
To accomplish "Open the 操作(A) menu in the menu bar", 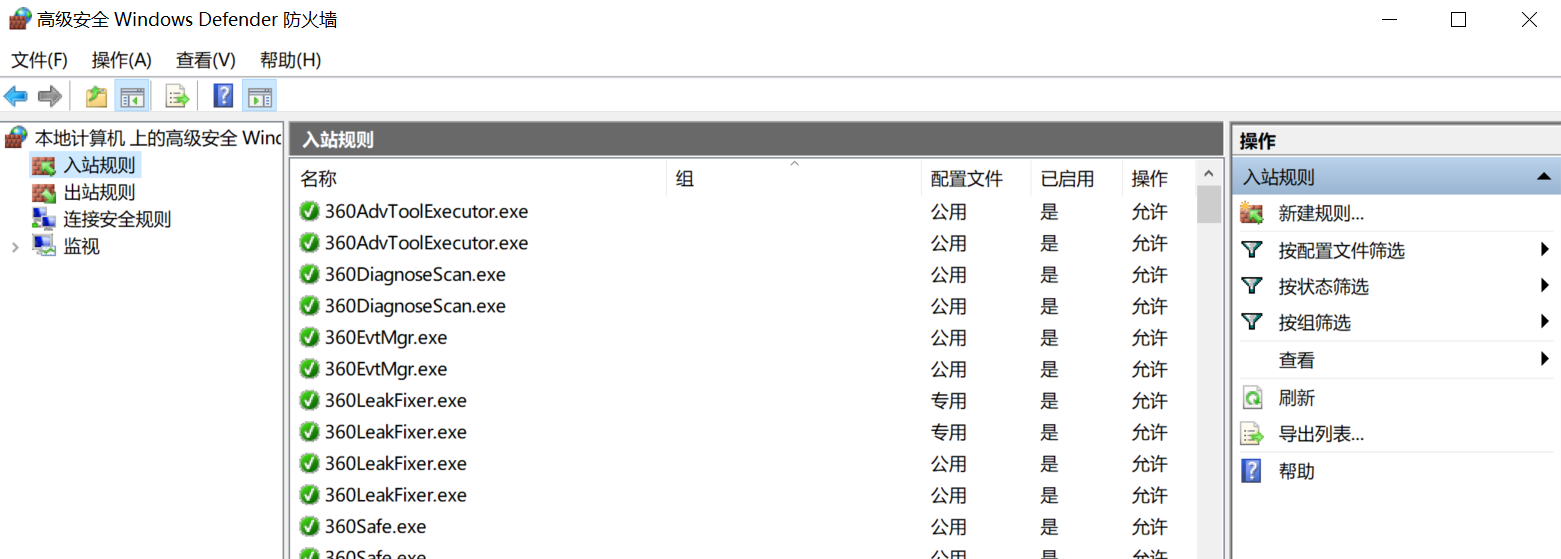I will point(122,60).
